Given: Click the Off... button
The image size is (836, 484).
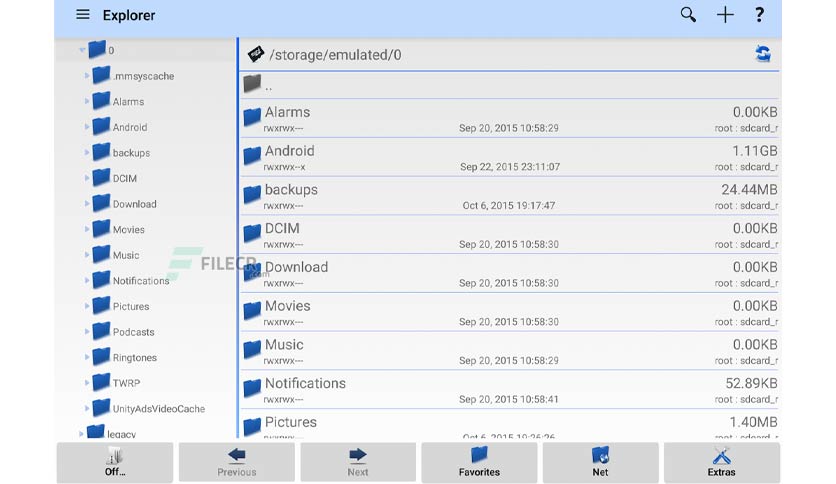Looking at the screenshot, I should coord(115,462).
